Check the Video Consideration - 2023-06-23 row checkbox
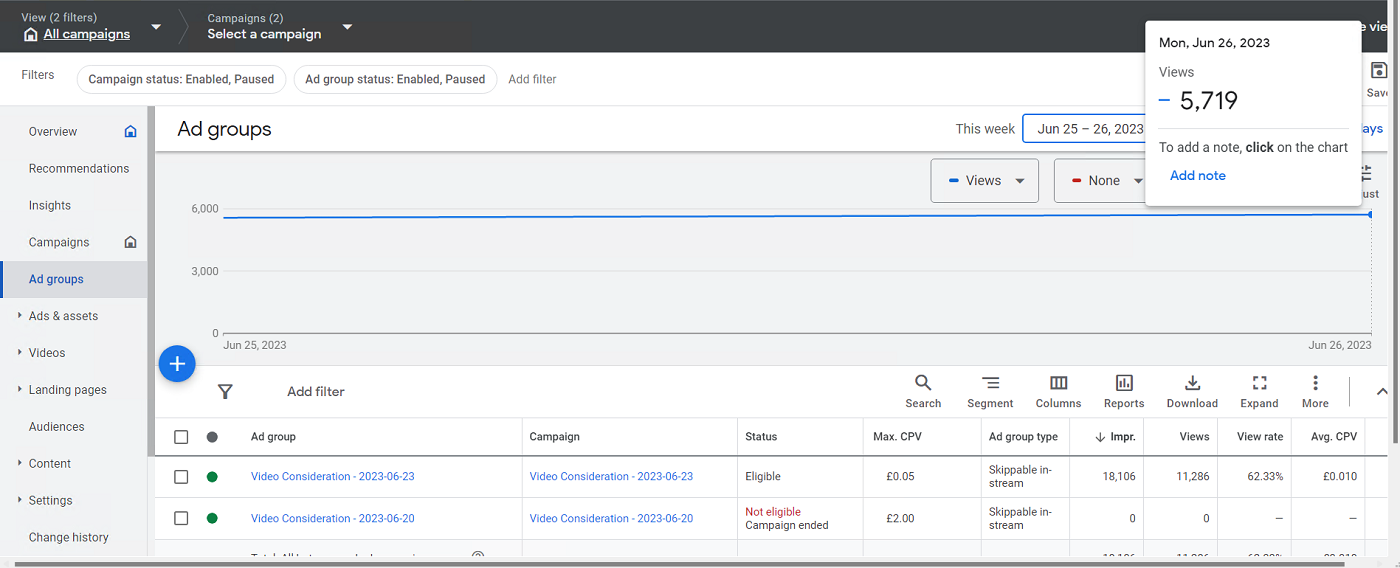 [x=181, y=477]
